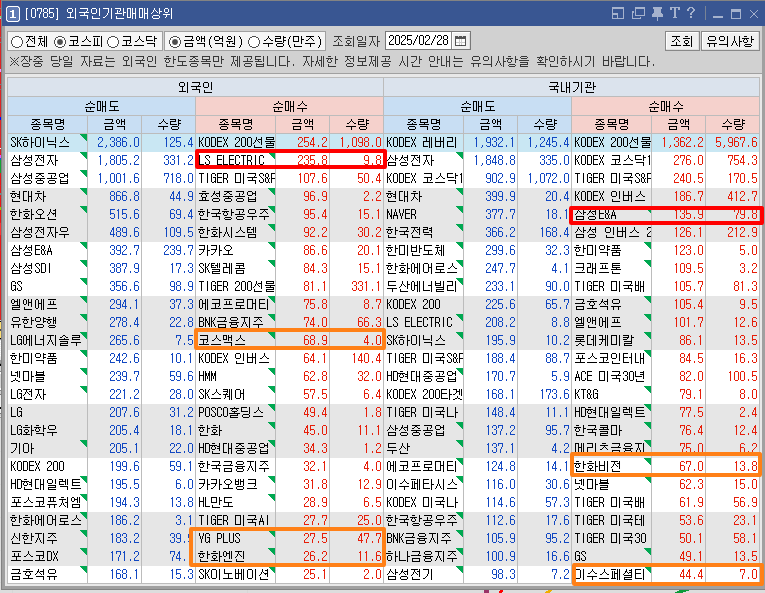Image resolution: width=765 pixels, height=593 pixels.
Task: Select 포스코DX in foreign net-sell list
Action: pos(33,556)
